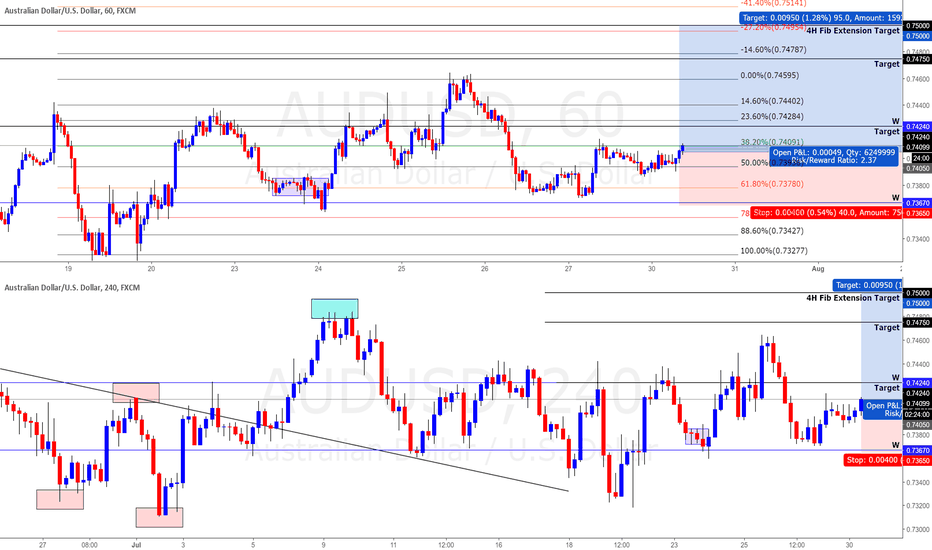Click the 0.74600 price scale tick on the 60 chart
The width and height of the screenshot is (932, 550).
(919, 79)
